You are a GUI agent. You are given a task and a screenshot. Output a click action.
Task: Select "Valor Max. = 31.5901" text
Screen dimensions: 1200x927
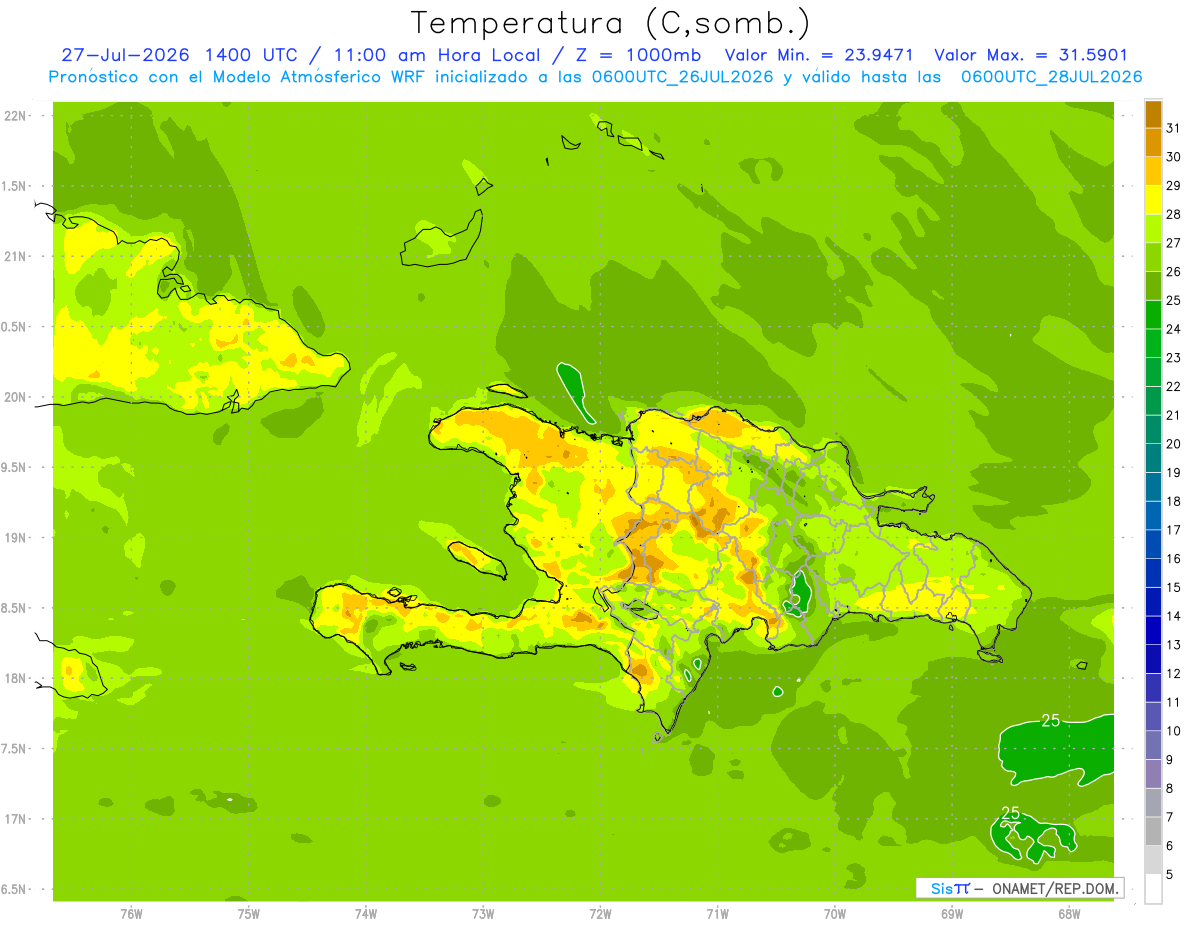pos(1031,56)
